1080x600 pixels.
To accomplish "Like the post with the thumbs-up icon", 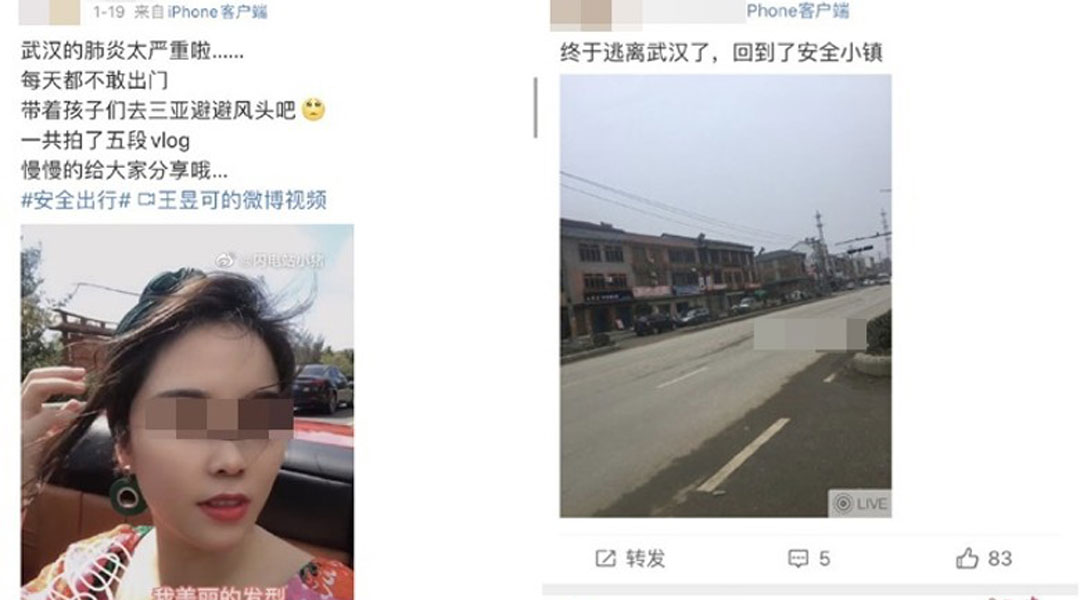I will (x=967, y=558).
